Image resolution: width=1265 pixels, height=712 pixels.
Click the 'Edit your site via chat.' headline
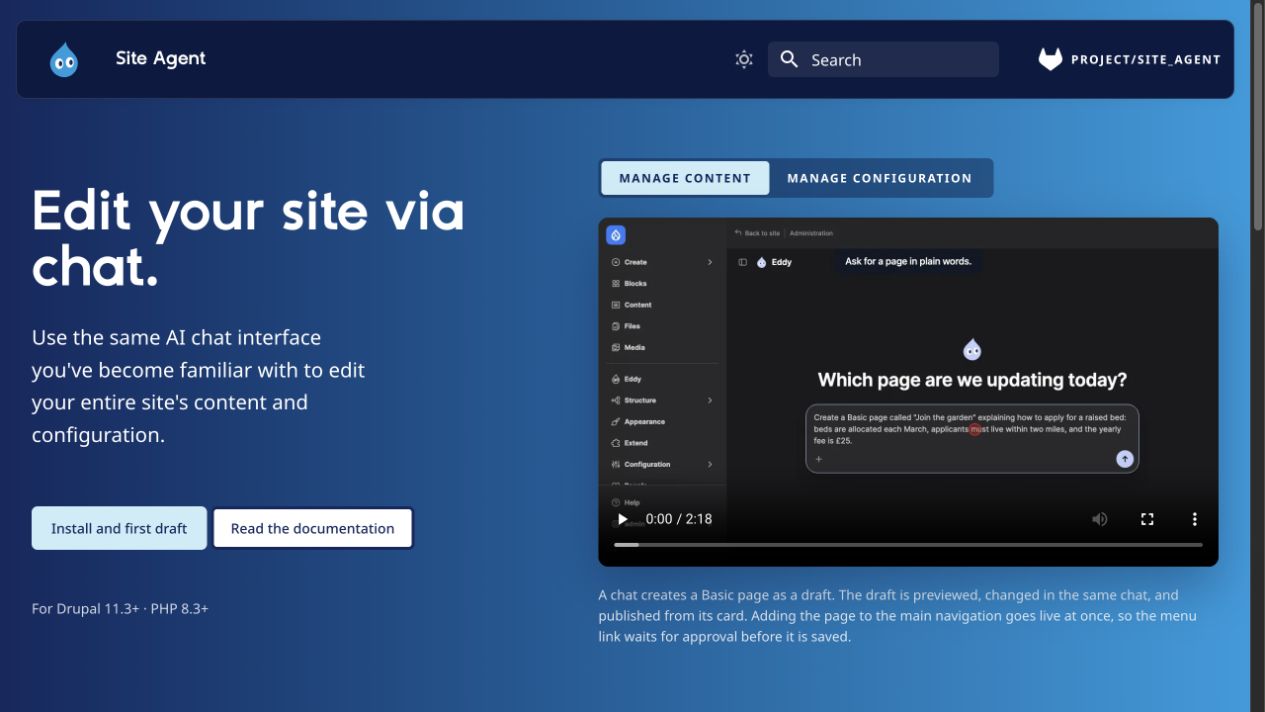248,239
